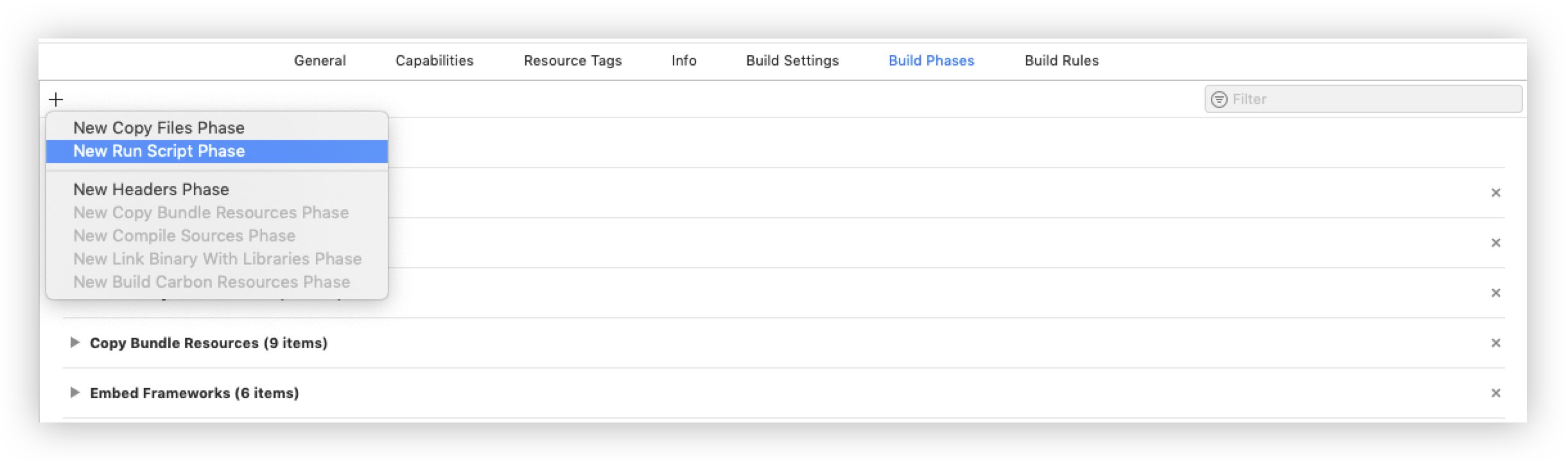This screenshot has width=1568, height=470.
Task: Open the Capabilities tab
Action: [434, 60]
